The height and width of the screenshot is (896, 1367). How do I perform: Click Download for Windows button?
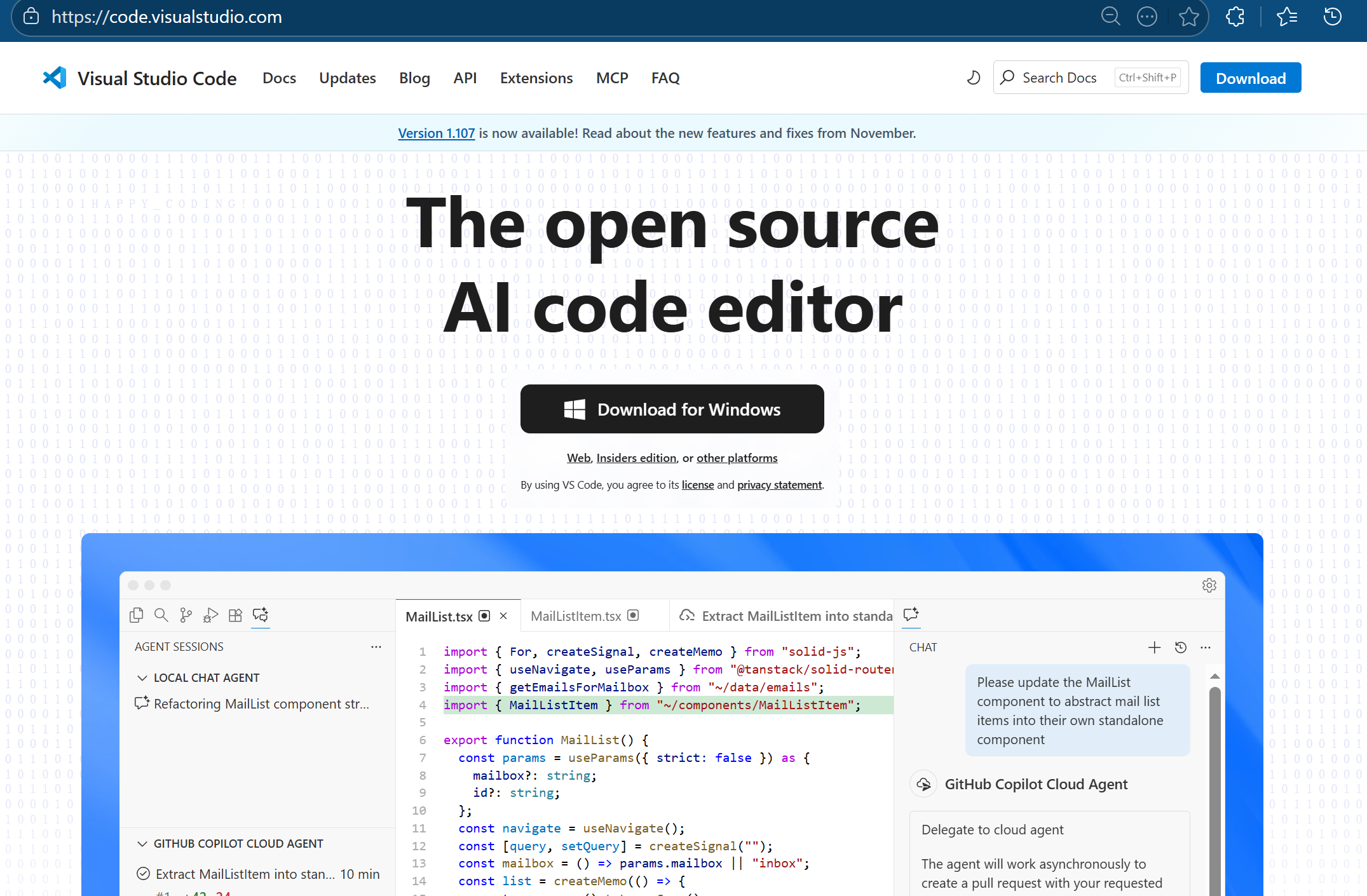tap(672, 409)
